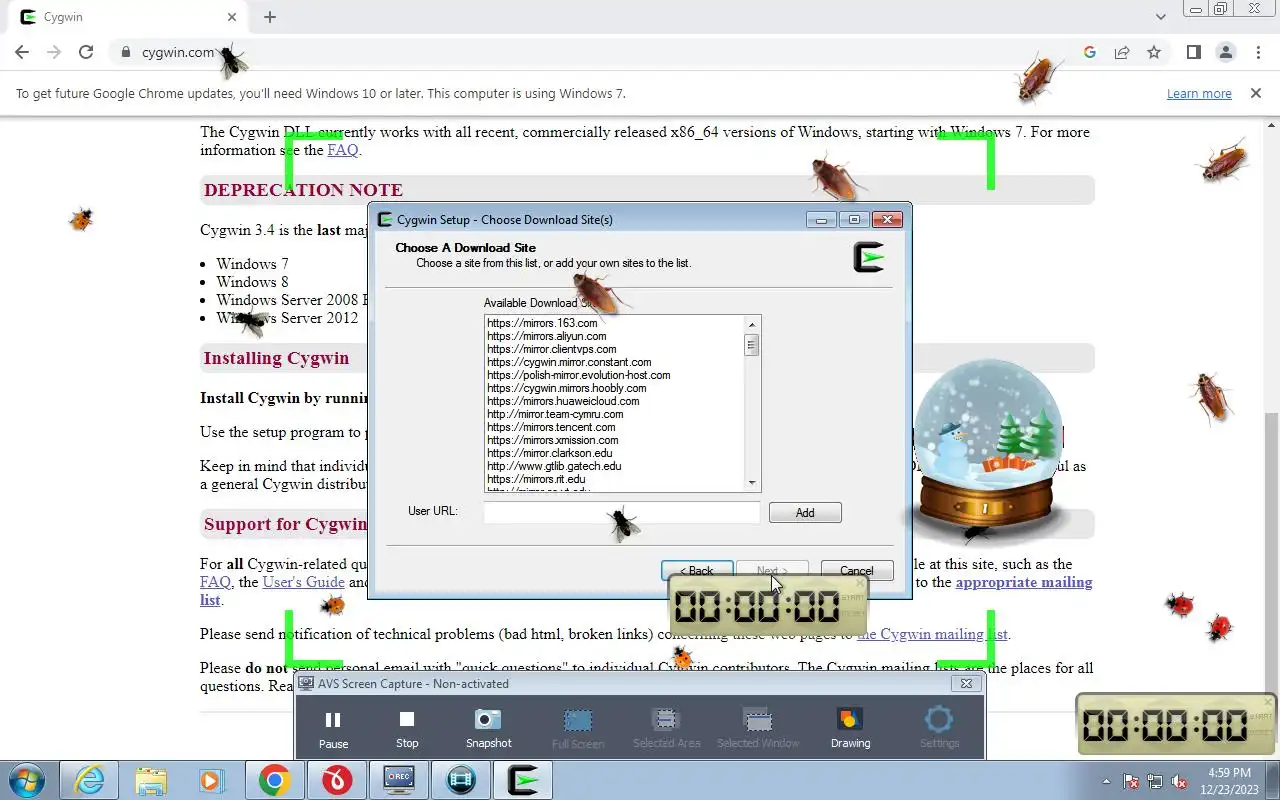Open the Learn more link in the info bar
1280x800 pixels.
[1199, 93]
